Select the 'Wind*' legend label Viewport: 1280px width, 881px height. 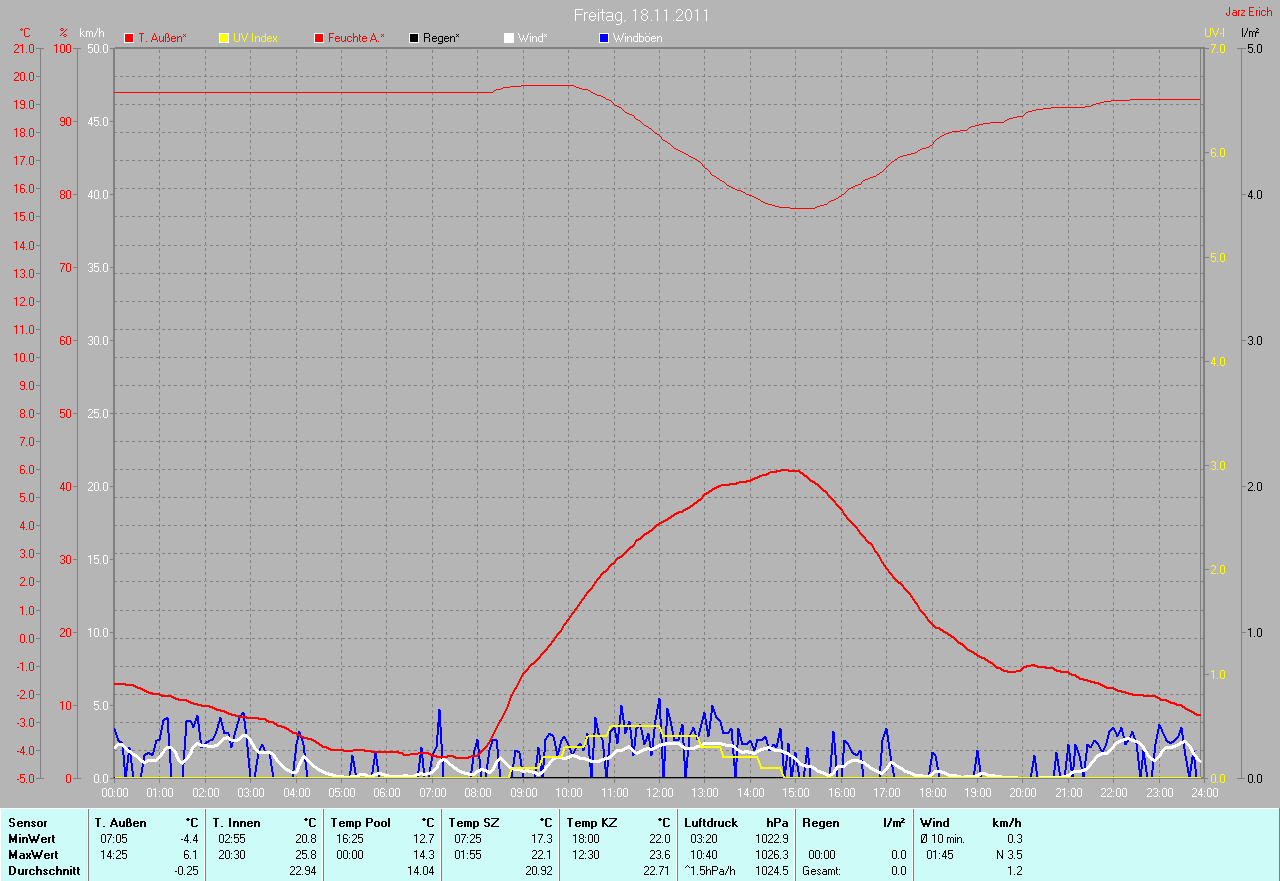(x=532, y=38)
